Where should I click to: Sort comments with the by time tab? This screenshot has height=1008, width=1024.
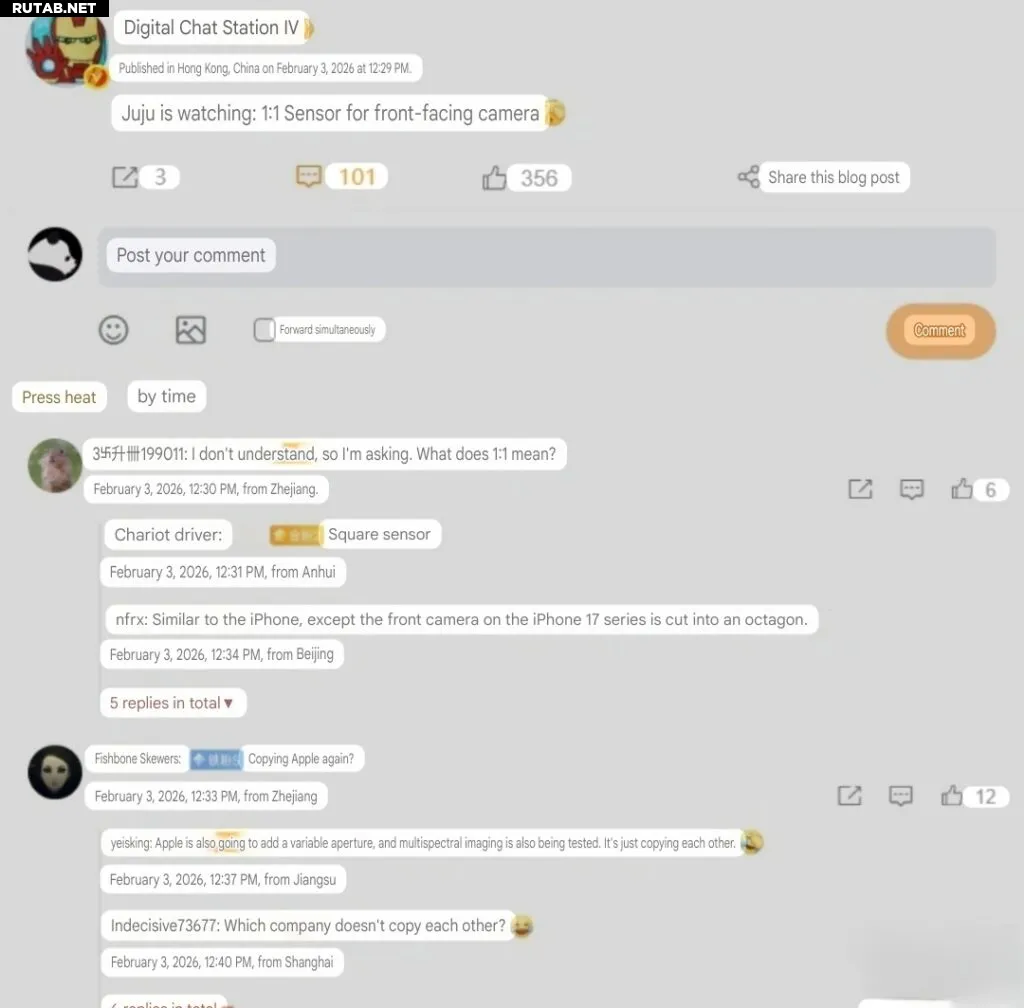click(x=167, y=396)
